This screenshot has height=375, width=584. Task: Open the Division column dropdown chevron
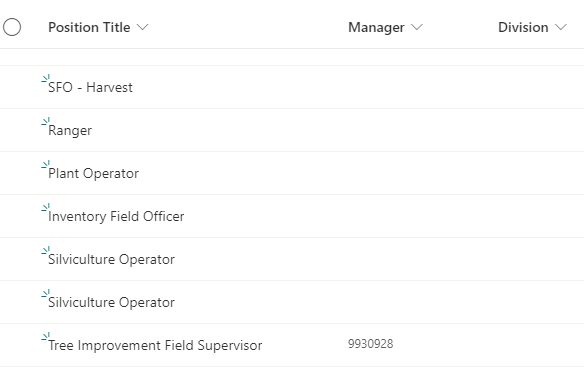coord(561,27)
